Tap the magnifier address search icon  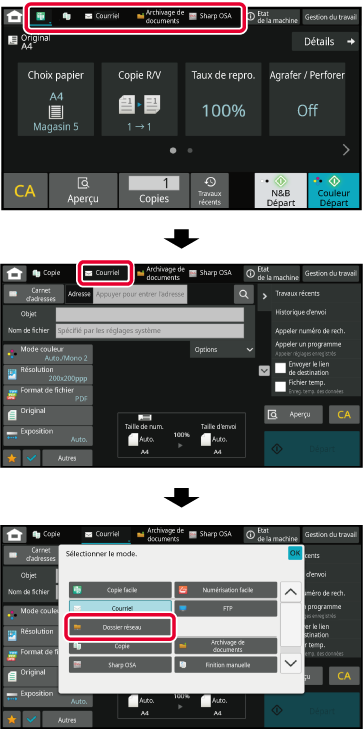244,294
